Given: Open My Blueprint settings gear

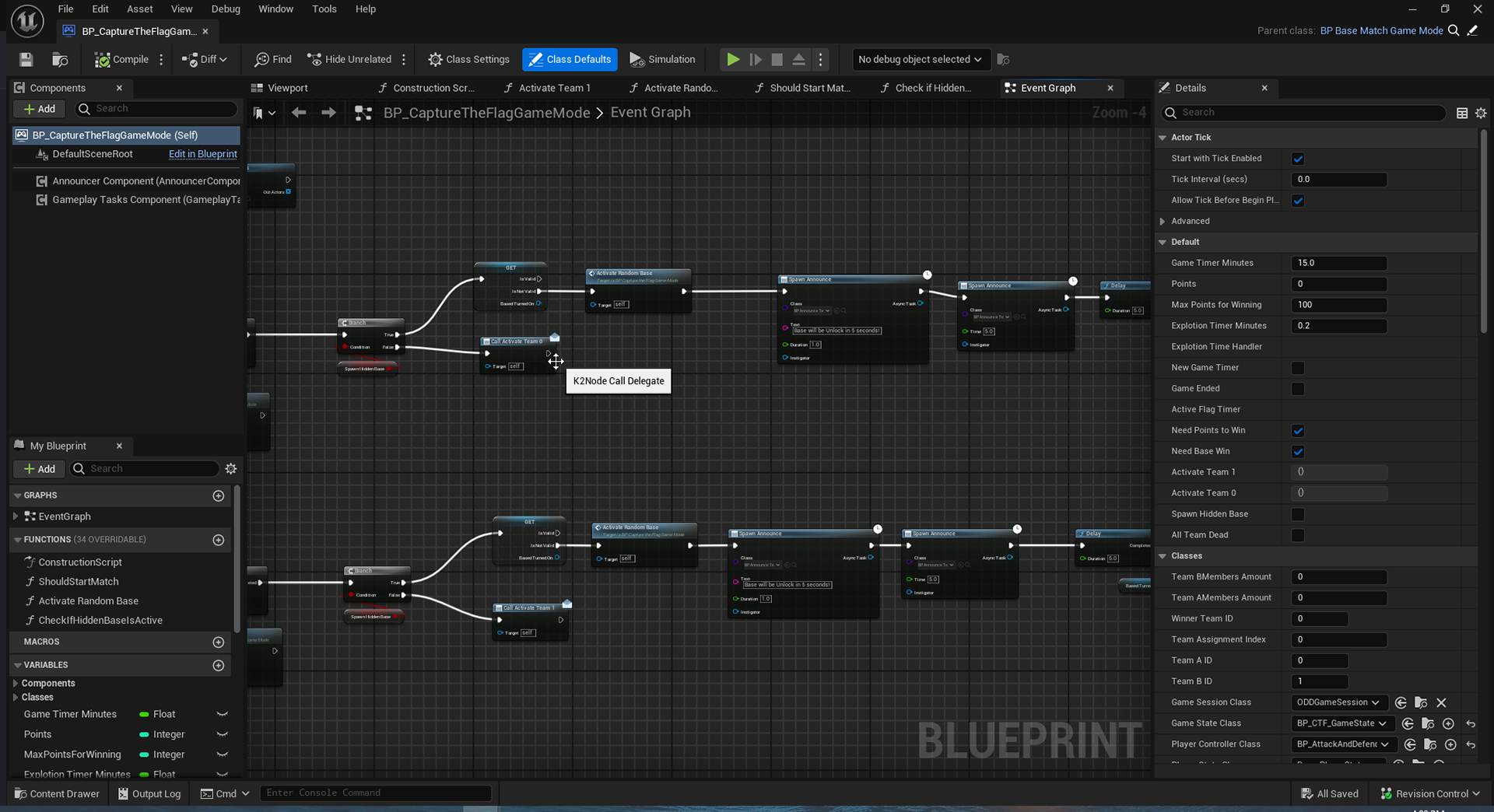Looking at the screenshot, I should click(231, 468).
